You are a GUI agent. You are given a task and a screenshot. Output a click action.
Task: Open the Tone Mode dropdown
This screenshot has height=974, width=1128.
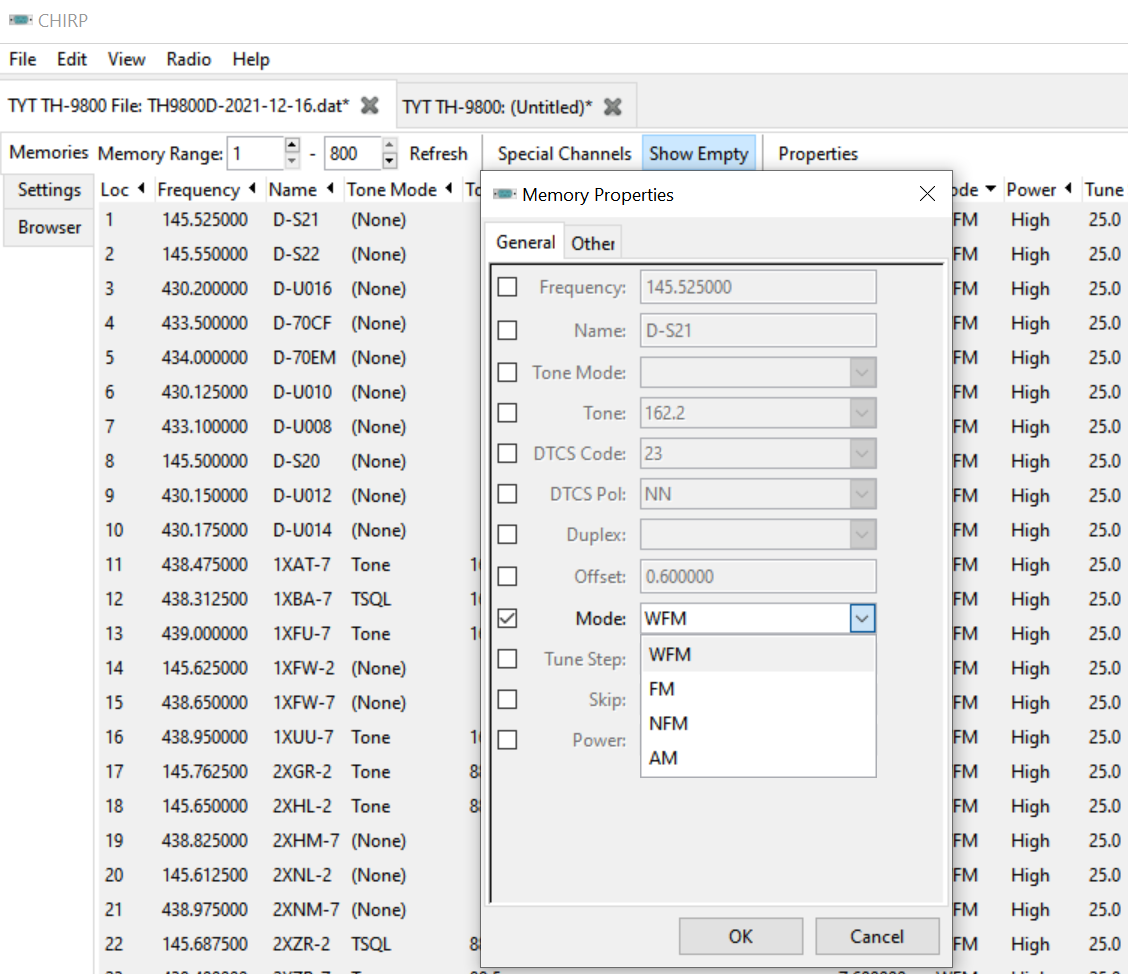pos(862,373)
